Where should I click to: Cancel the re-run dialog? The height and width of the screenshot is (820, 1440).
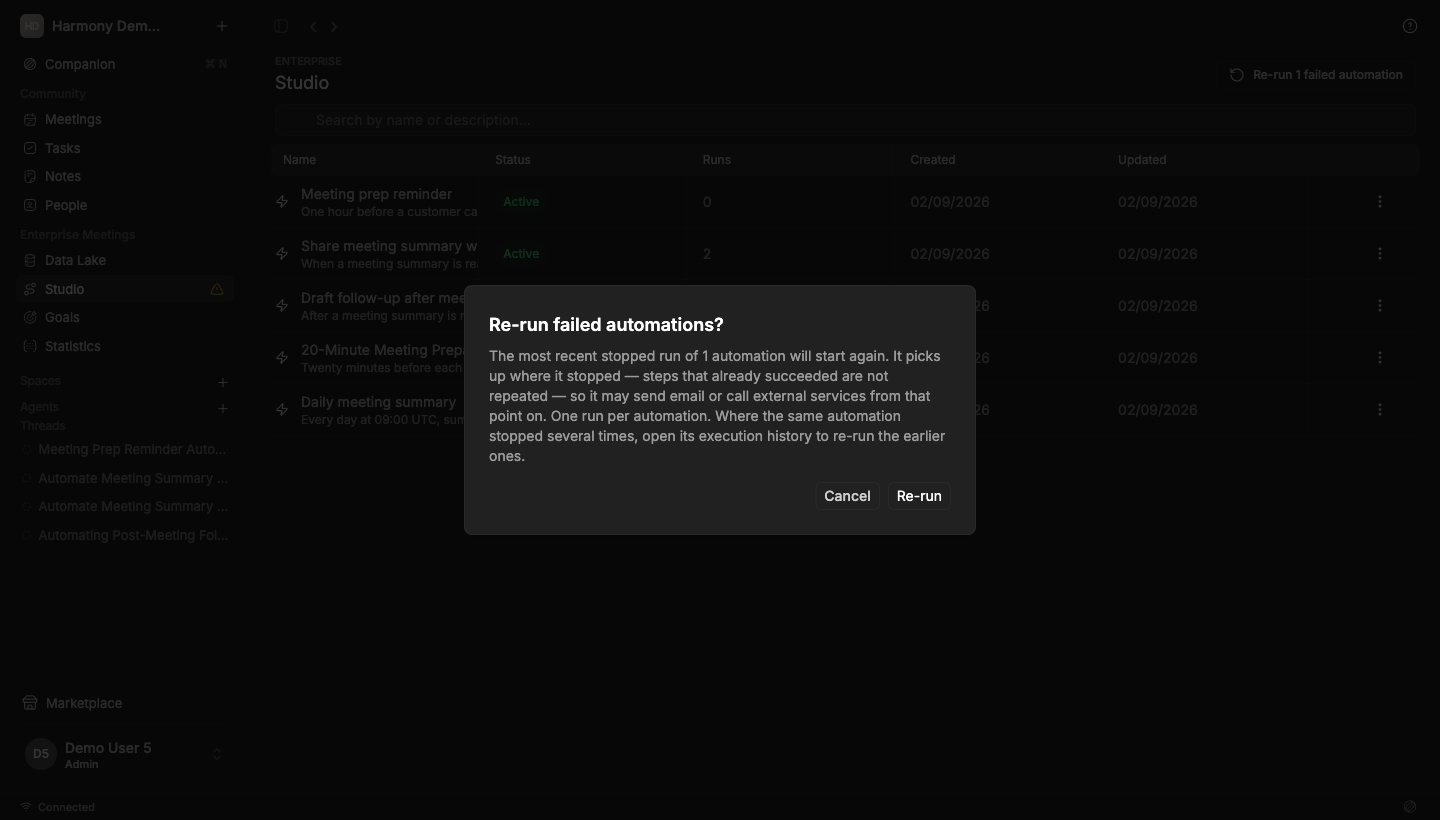847,496
